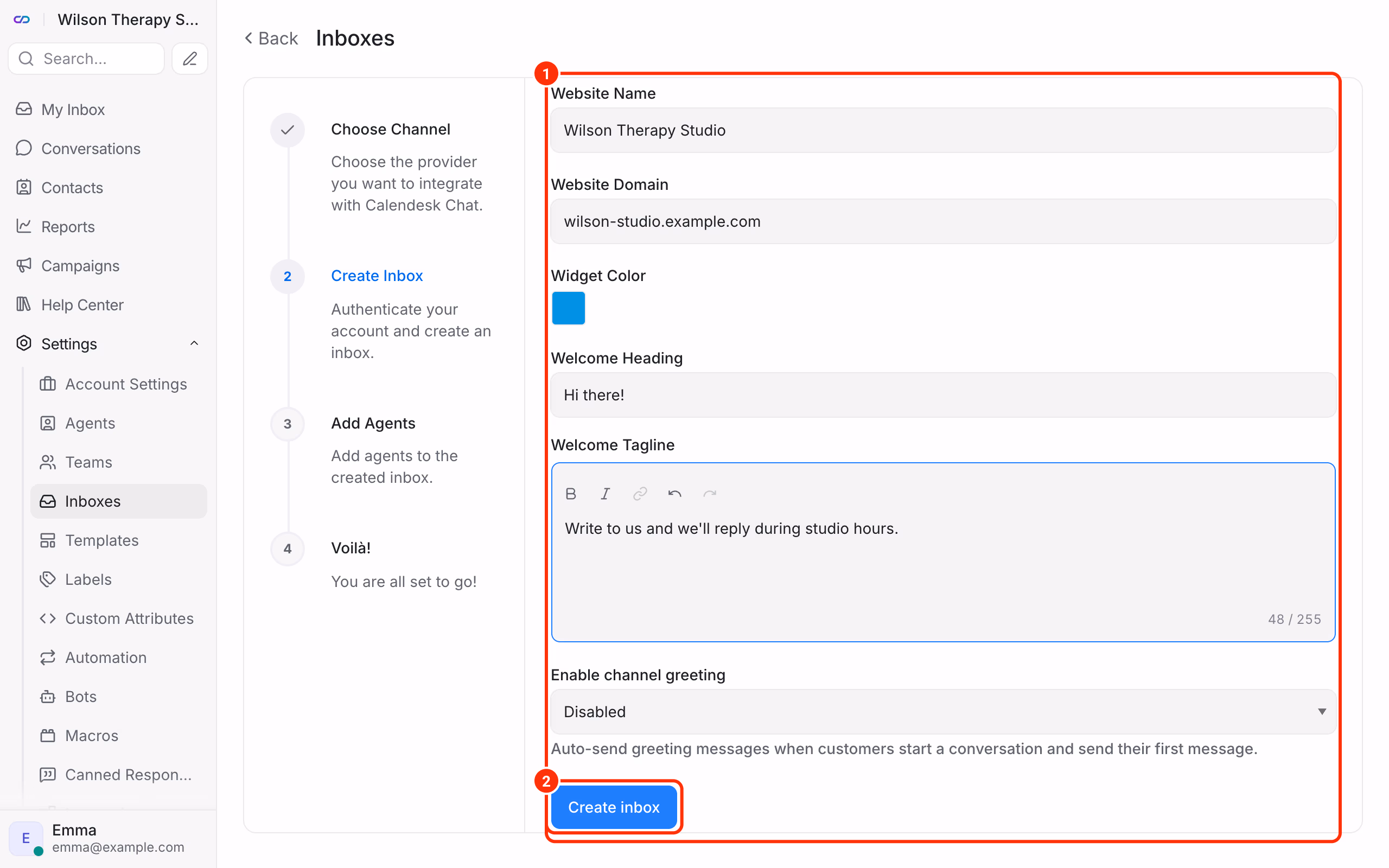Click the compose new conversation pencil icon
The image size is (1389, 868).
[x=190, y=59]
